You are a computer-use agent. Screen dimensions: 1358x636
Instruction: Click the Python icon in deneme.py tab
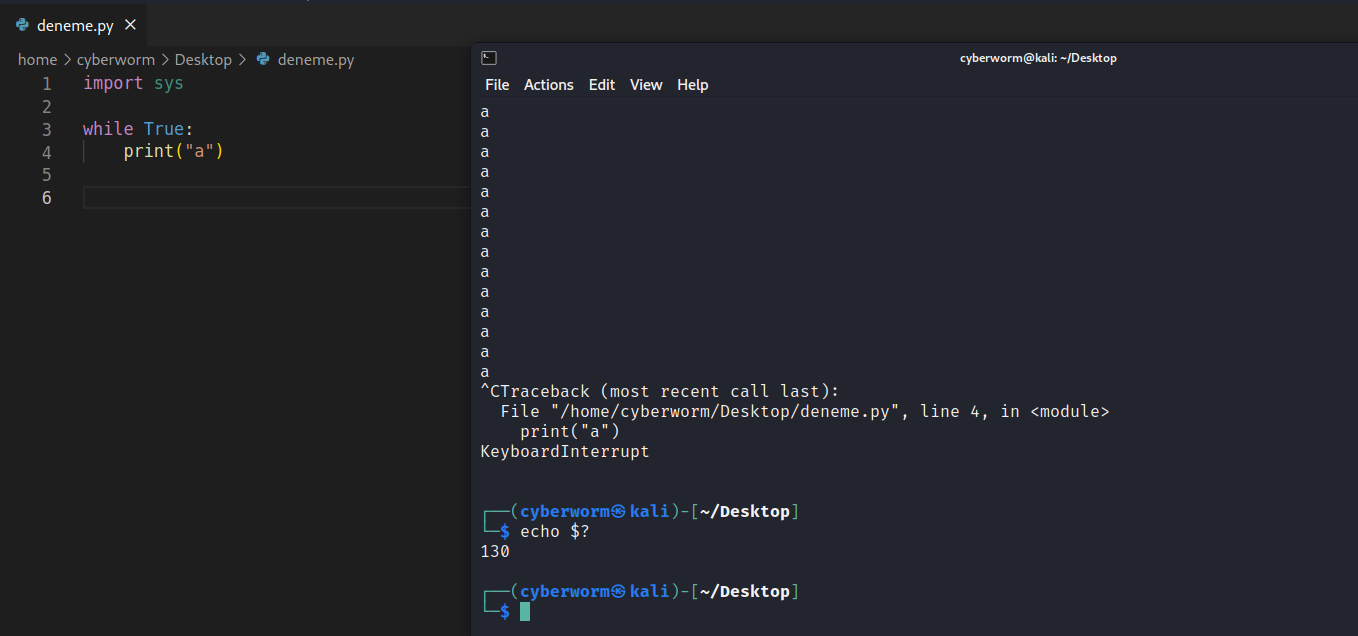point(23,25)
